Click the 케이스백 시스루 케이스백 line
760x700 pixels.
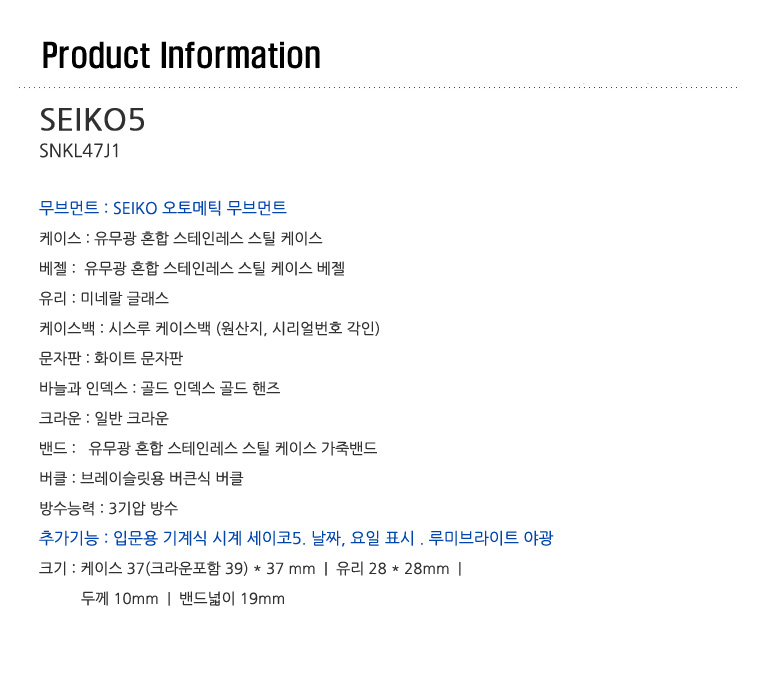point(209,328)
